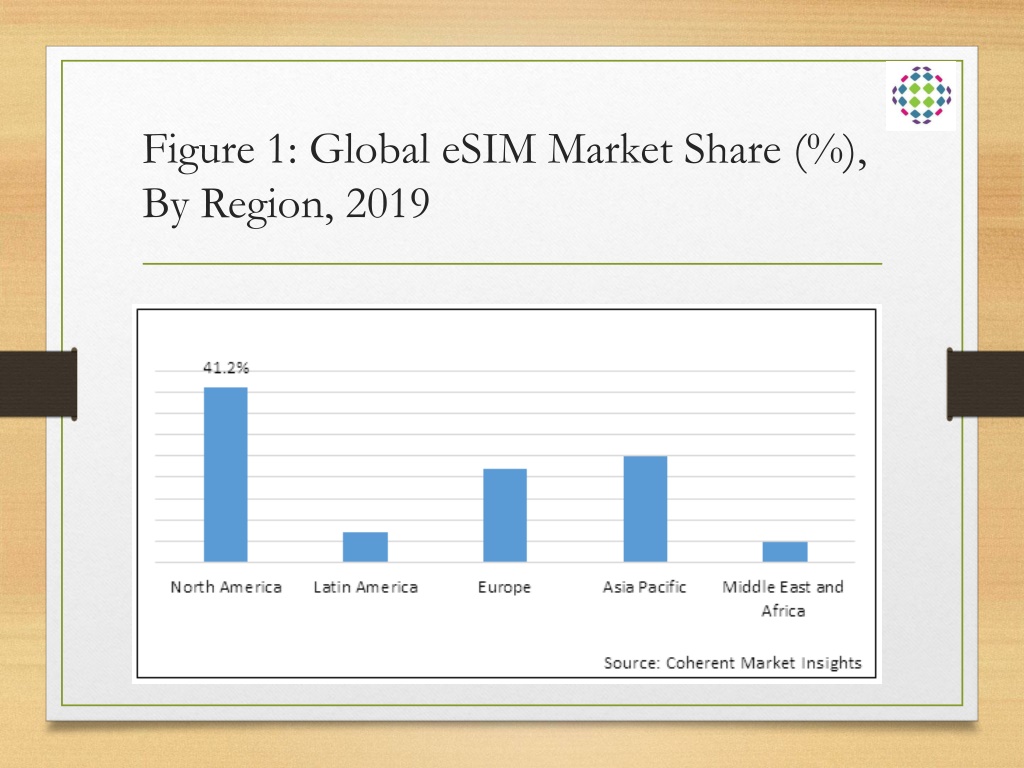Select the 'Asia Pacific' axis label
1024x768 pixels.
click(645, 587)
